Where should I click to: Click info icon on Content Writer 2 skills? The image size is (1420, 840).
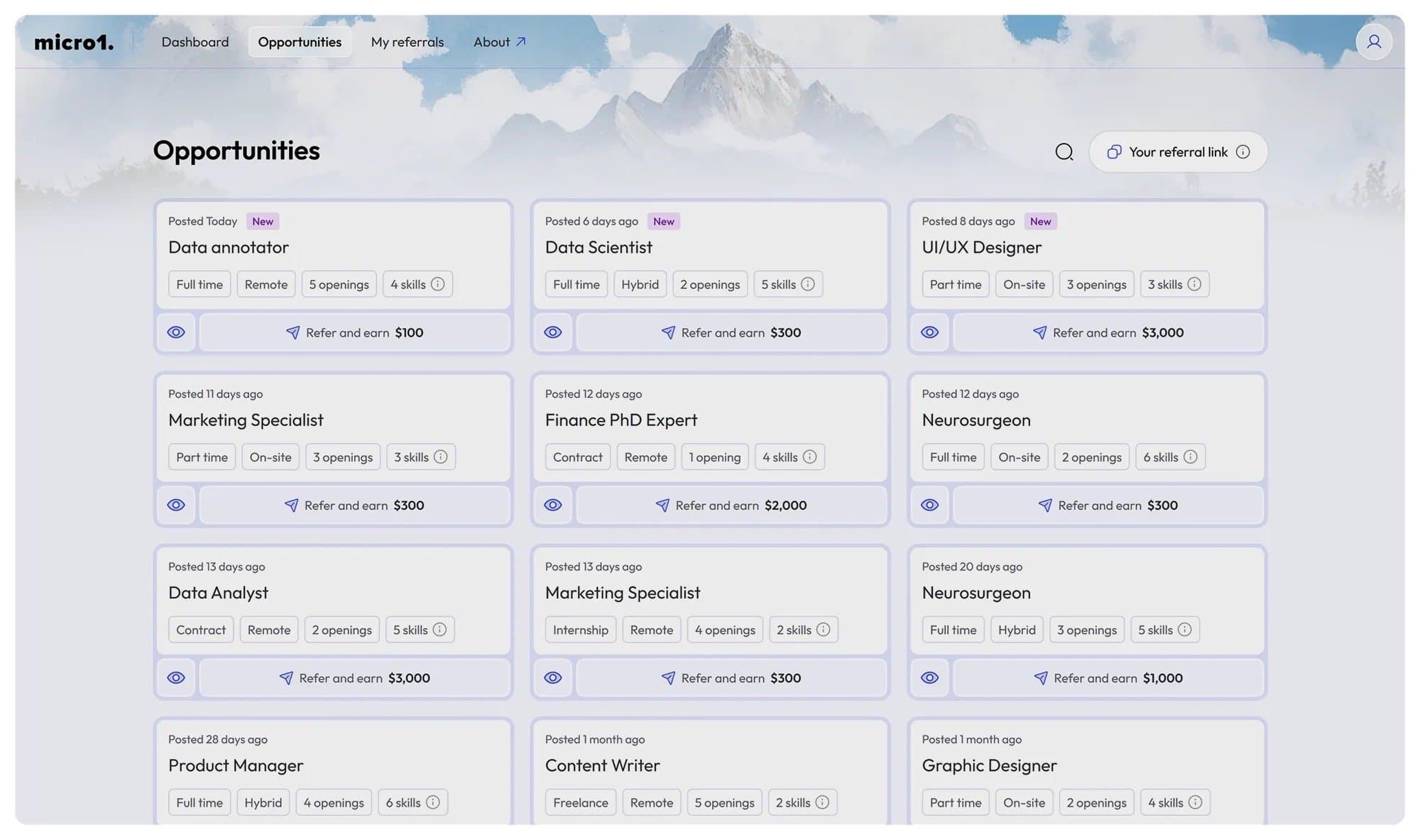click(x=822, y=802)
